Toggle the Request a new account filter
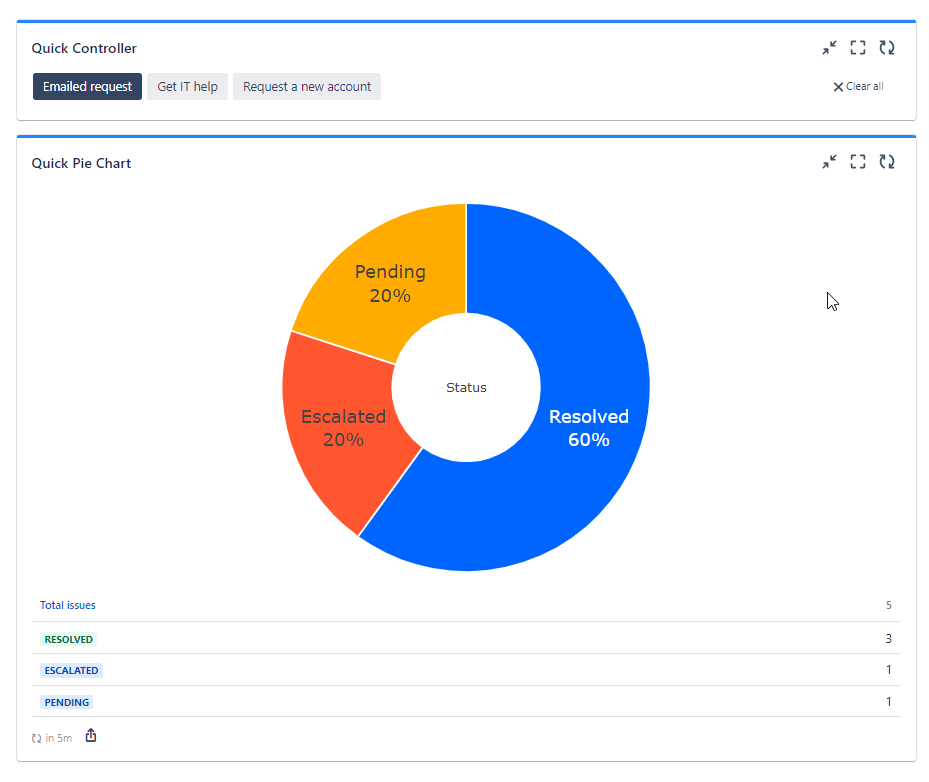Viewport: 929px width, 782px height. [x=306, y=86]
